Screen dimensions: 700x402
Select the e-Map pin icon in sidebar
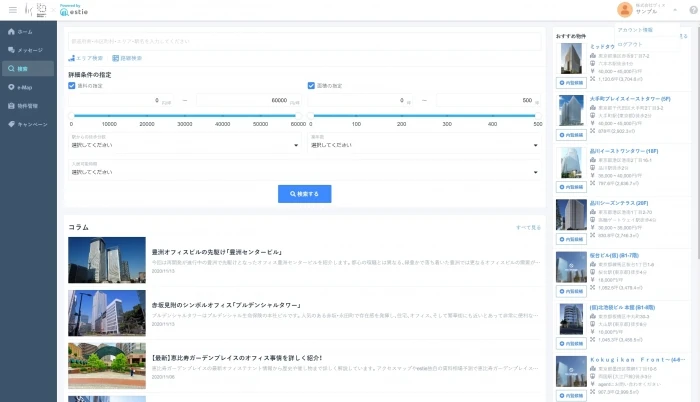pyautogui.click(x=11, y=87)
